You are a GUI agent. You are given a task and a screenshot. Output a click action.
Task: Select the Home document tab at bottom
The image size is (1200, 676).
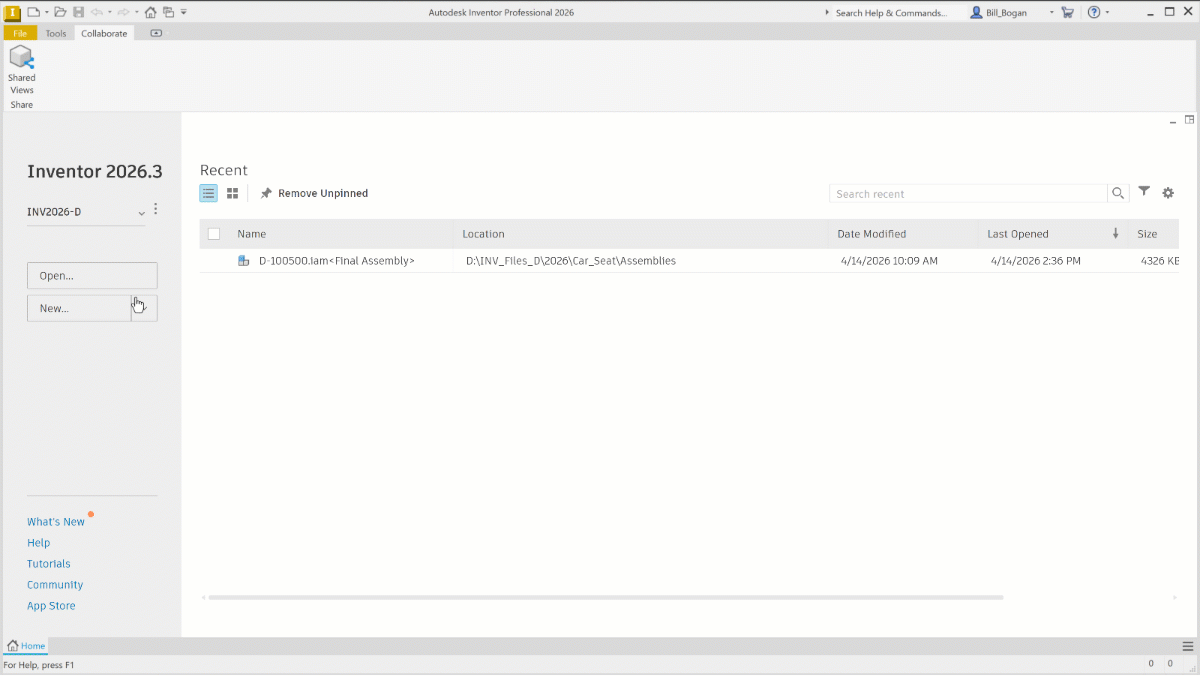tap(26, 646)
